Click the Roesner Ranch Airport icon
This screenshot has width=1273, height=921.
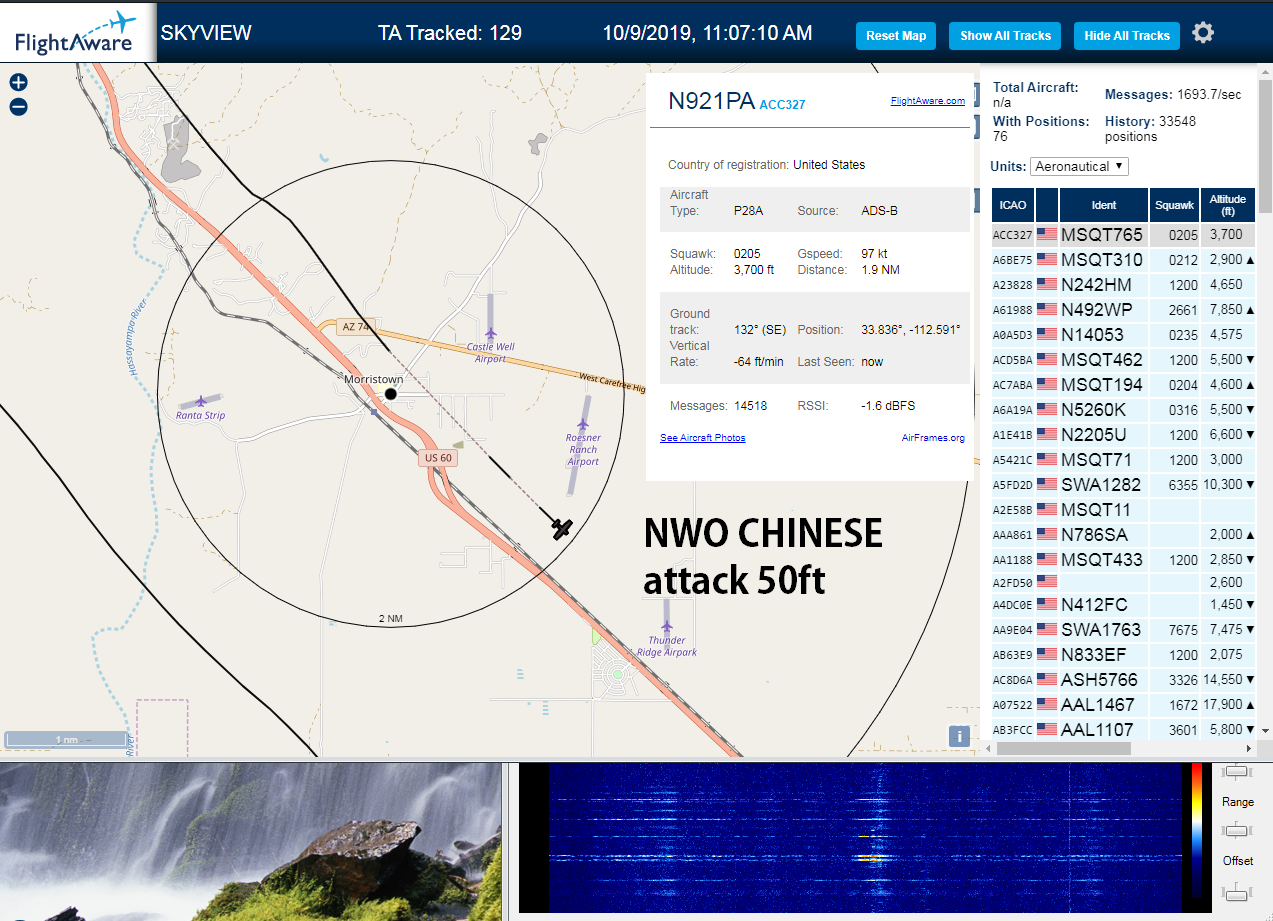tap(583, 424)
